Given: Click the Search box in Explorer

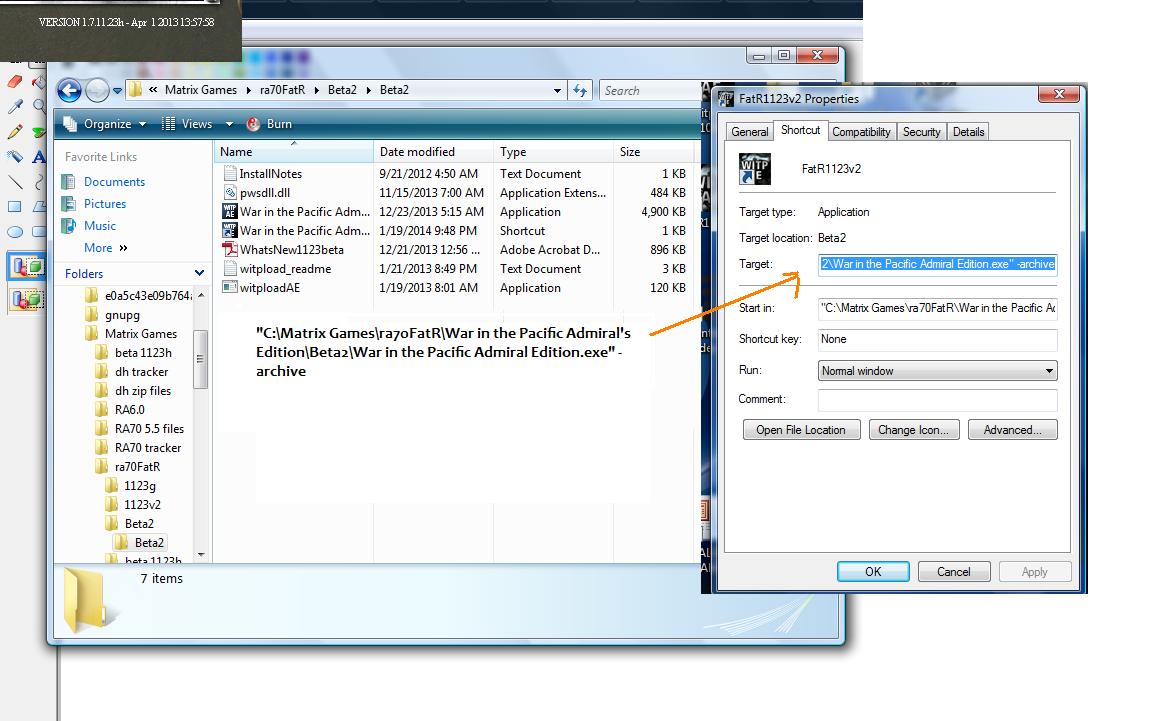Looking at the screenshot, I should pyautogui.click(x=650, y=90).
